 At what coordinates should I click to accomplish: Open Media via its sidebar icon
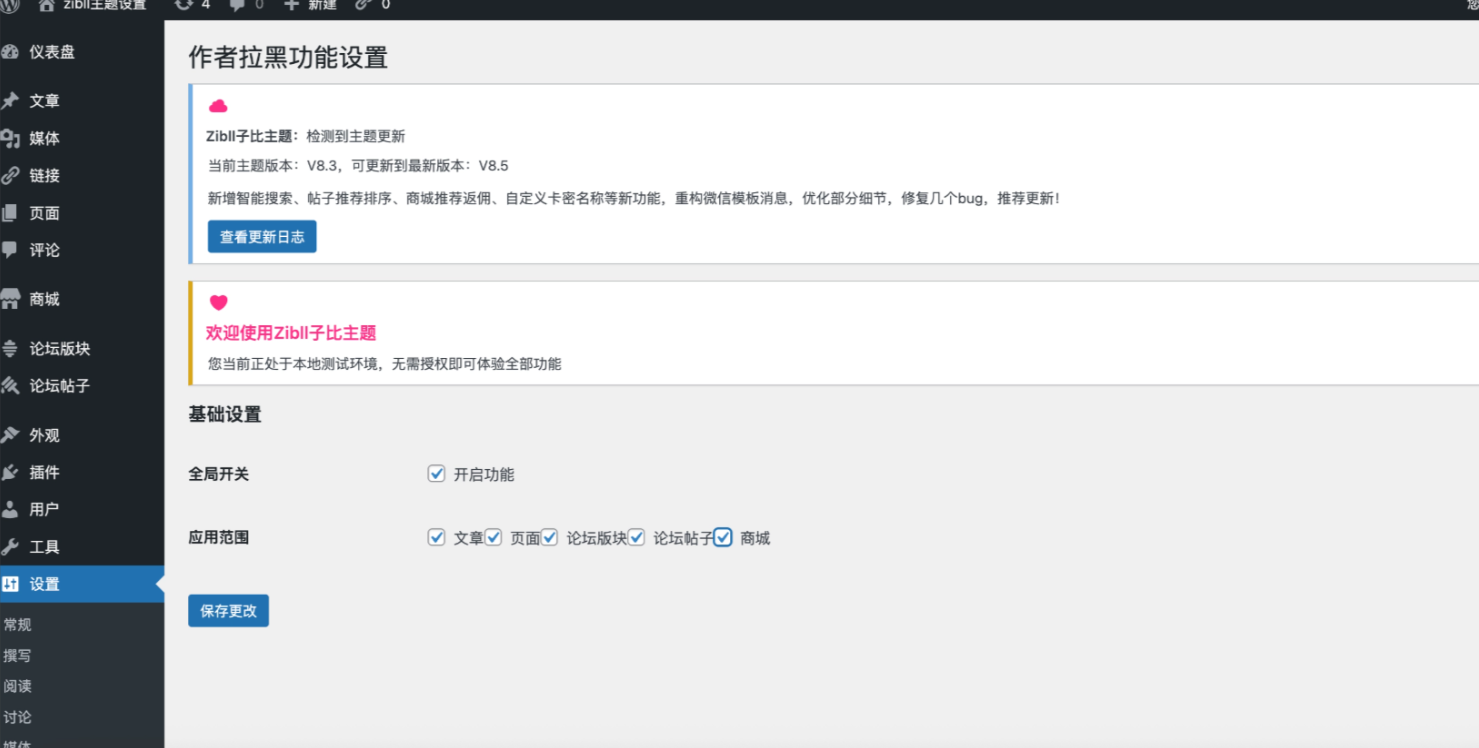[x=10, y=139]
